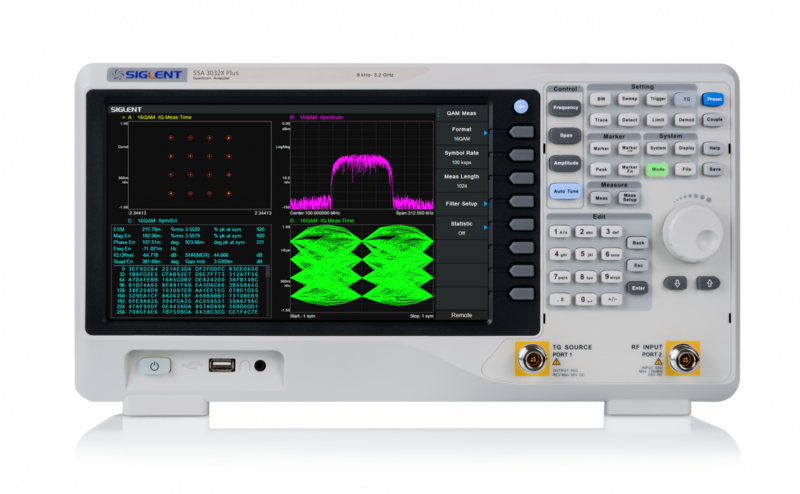The width and height of the screenshot is (800, 494).
Task: Open the Format 16QAM submenu on screen
Action: pyautogui.click(x=462, y=134)
